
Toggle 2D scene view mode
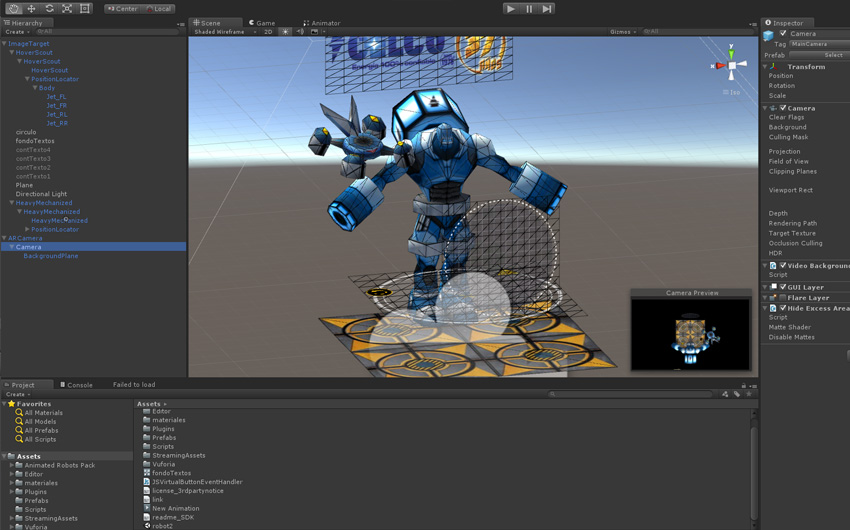tap(268, 31)
